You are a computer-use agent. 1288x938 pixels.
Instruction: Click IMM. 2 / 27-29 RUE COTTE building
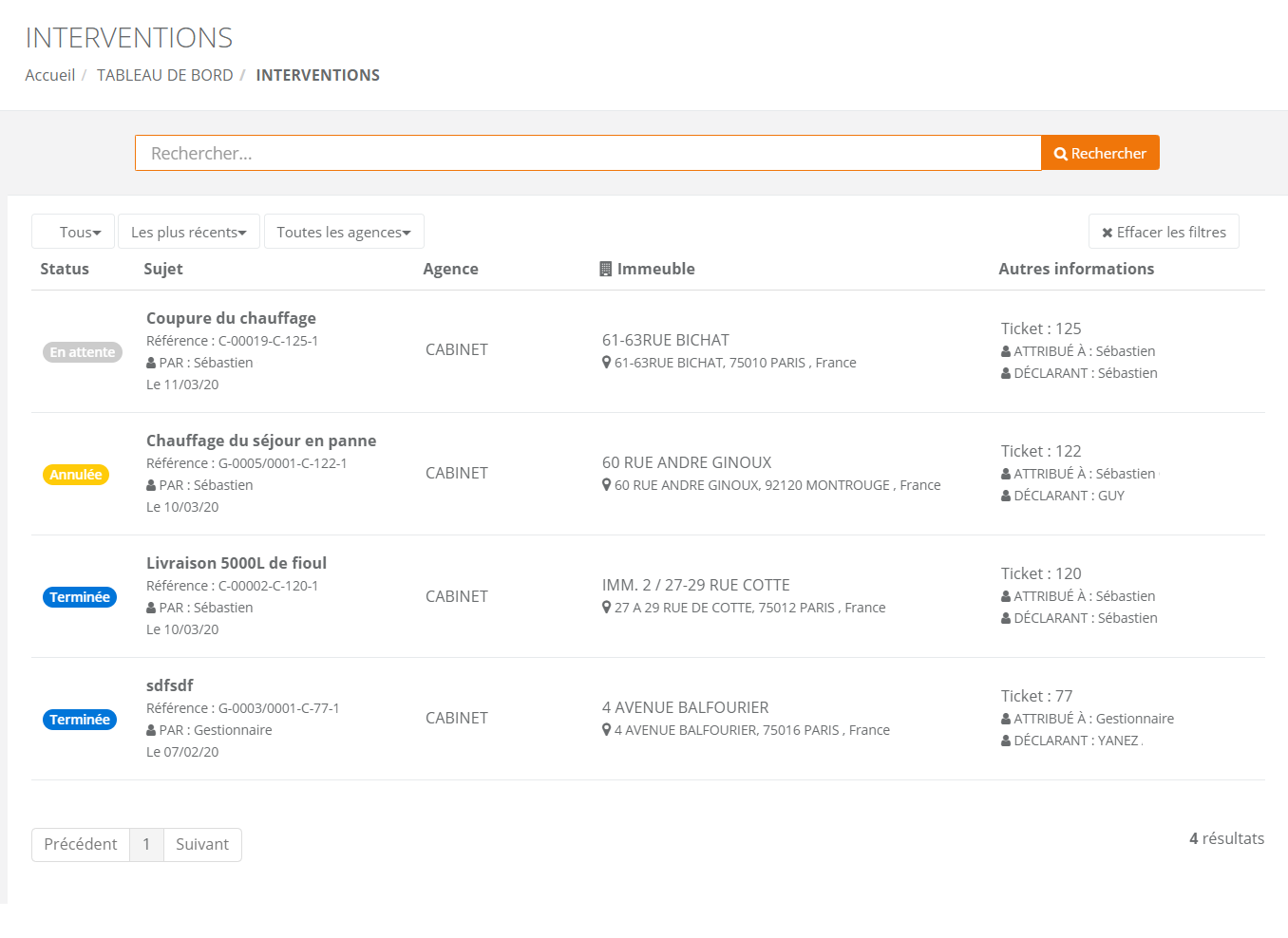click(x=696, y=585)
